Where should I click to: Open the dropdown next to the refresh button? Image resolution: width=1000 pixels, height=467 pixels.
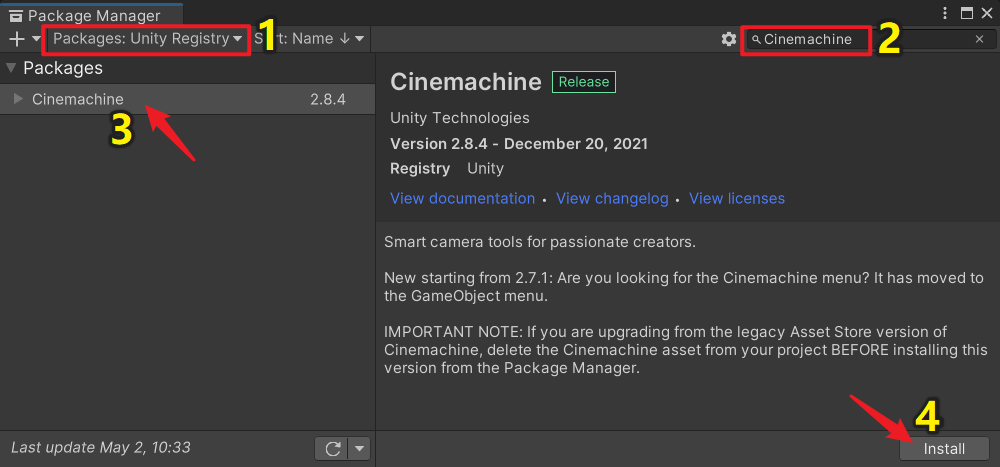click(x=360, y=448)
